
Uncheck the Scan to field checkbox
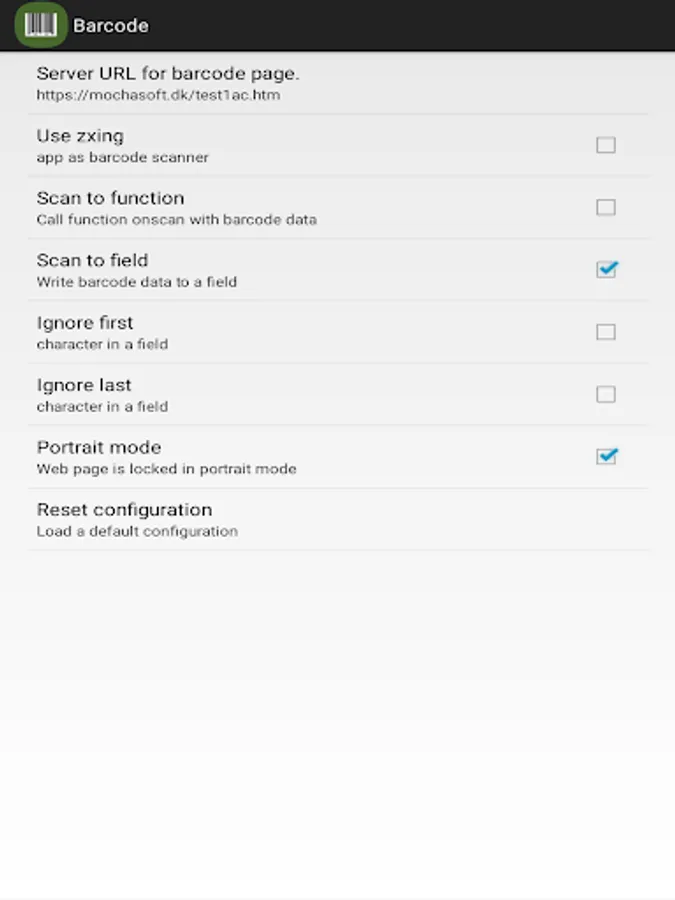click(606, 269)
